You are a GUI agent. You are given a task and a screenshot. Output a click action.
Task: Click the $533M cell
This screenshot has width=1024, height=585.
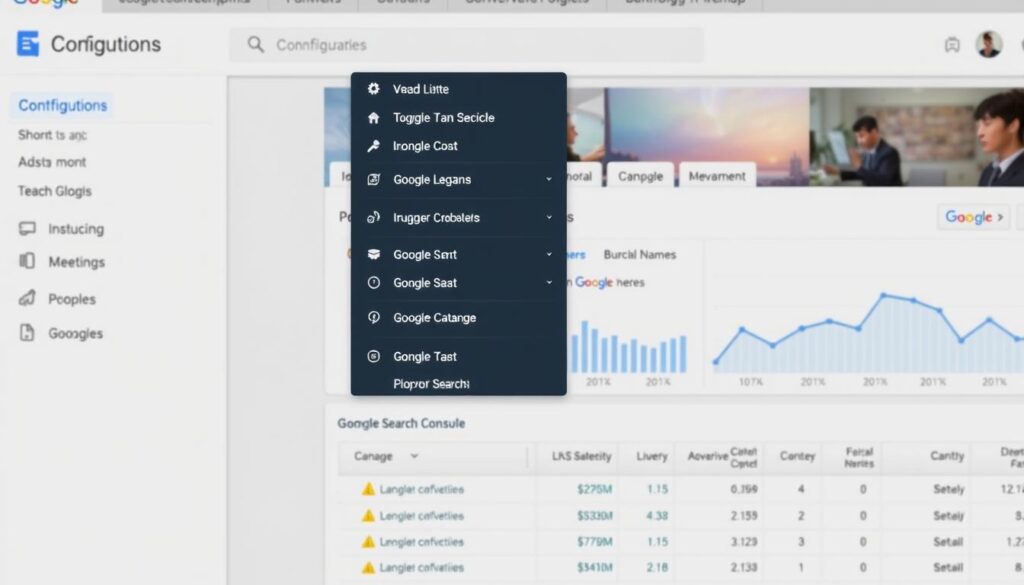594,516
